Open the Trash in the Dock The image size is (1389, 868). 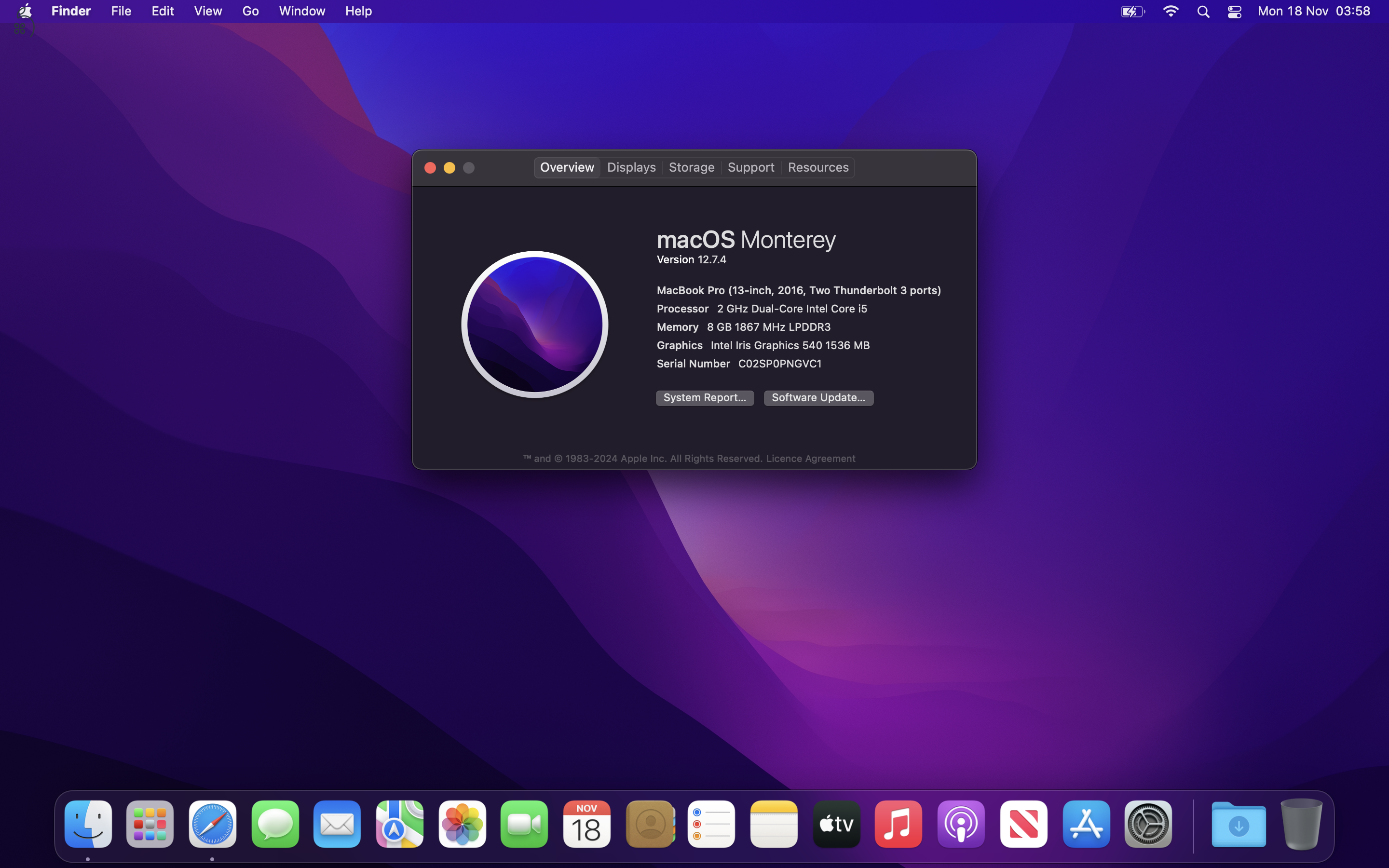point(1301,824)
